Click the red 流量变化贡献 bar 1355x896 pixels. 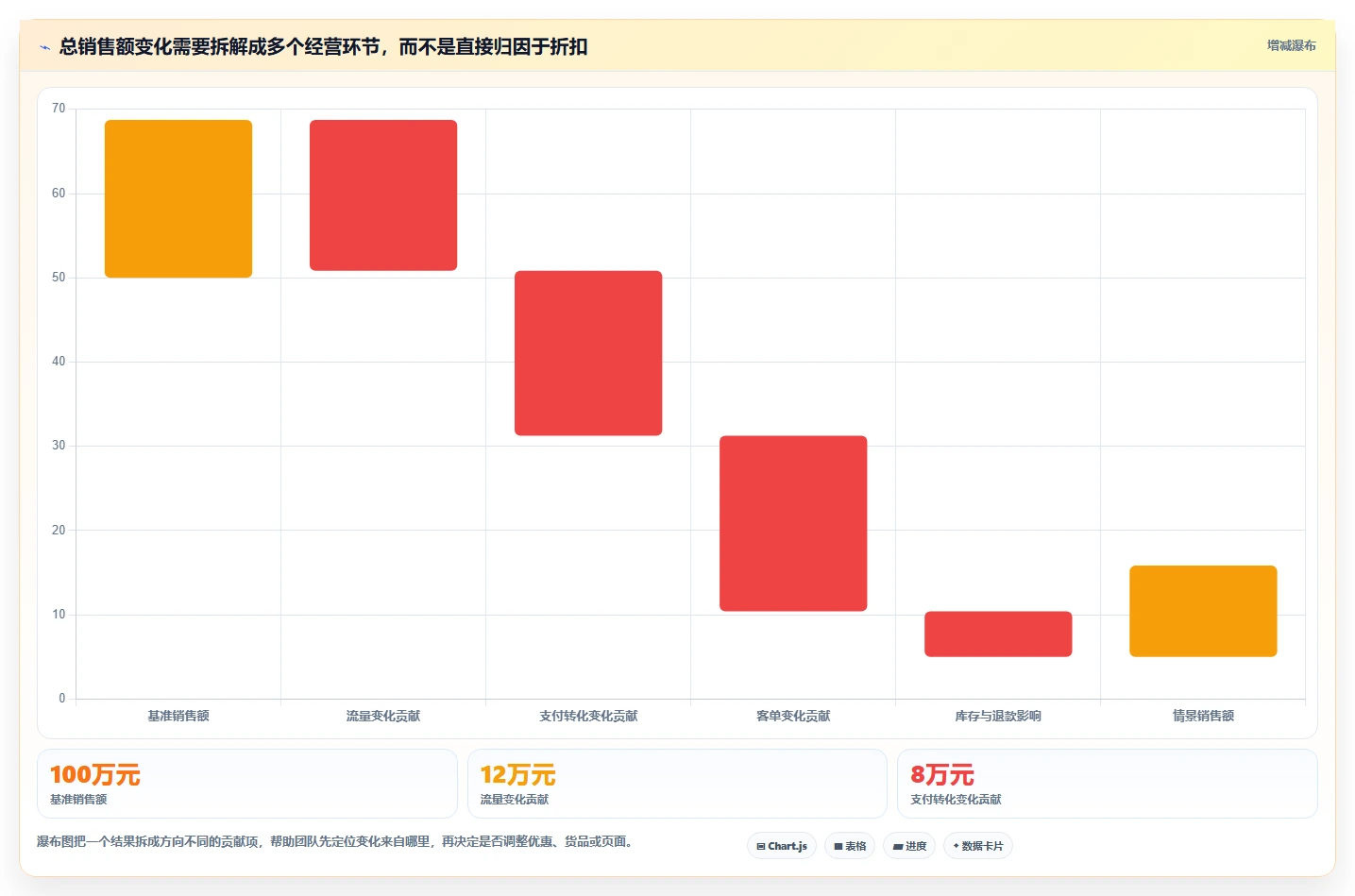383,195
